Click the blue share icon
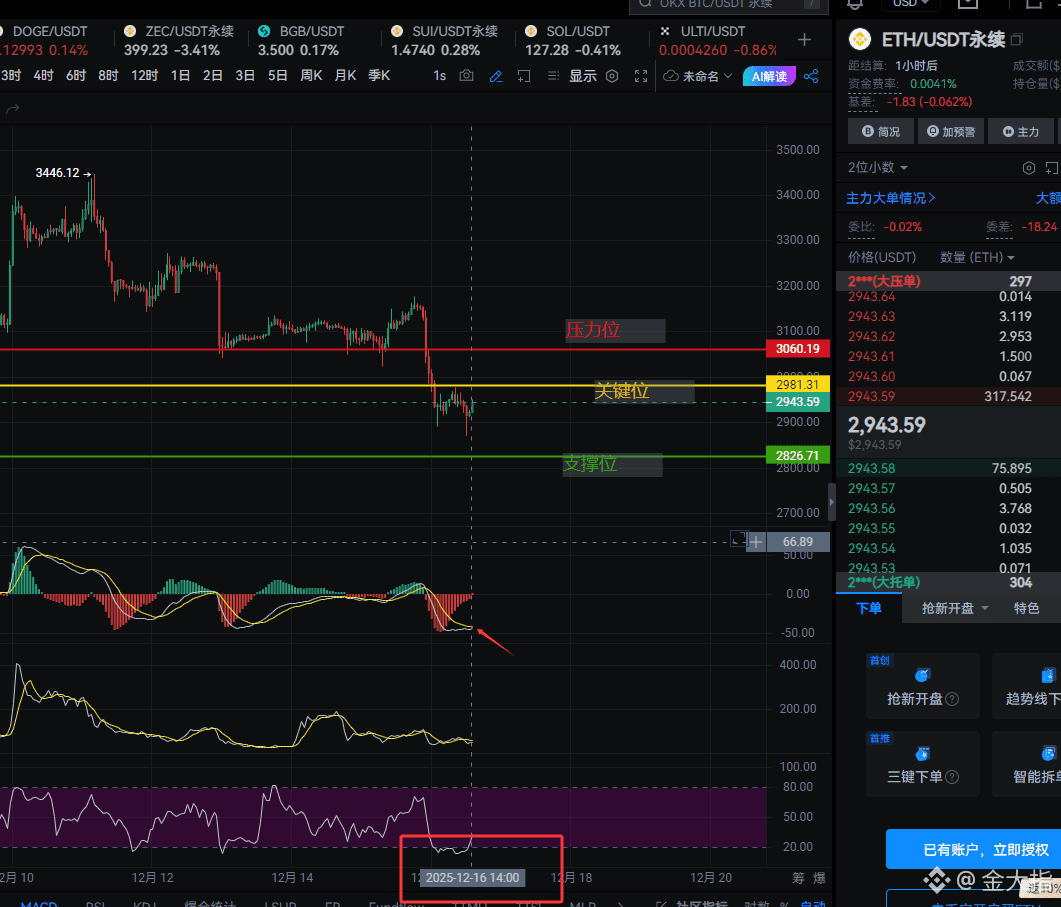 click(x=811, y=76)
